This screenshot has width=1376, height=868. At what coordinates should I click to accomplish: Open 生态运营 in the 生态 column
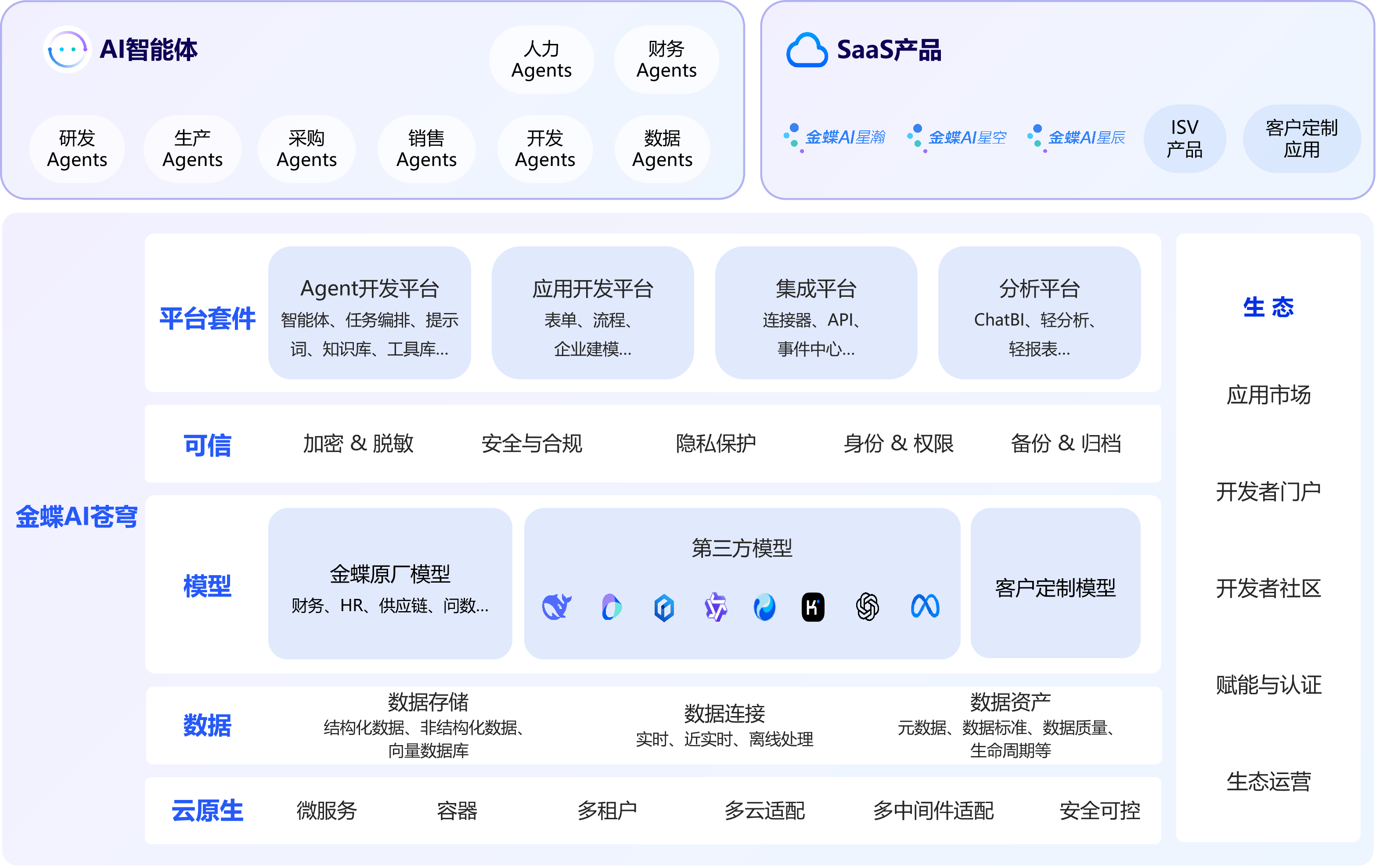pyautogui.click(x=1268, y=781)
